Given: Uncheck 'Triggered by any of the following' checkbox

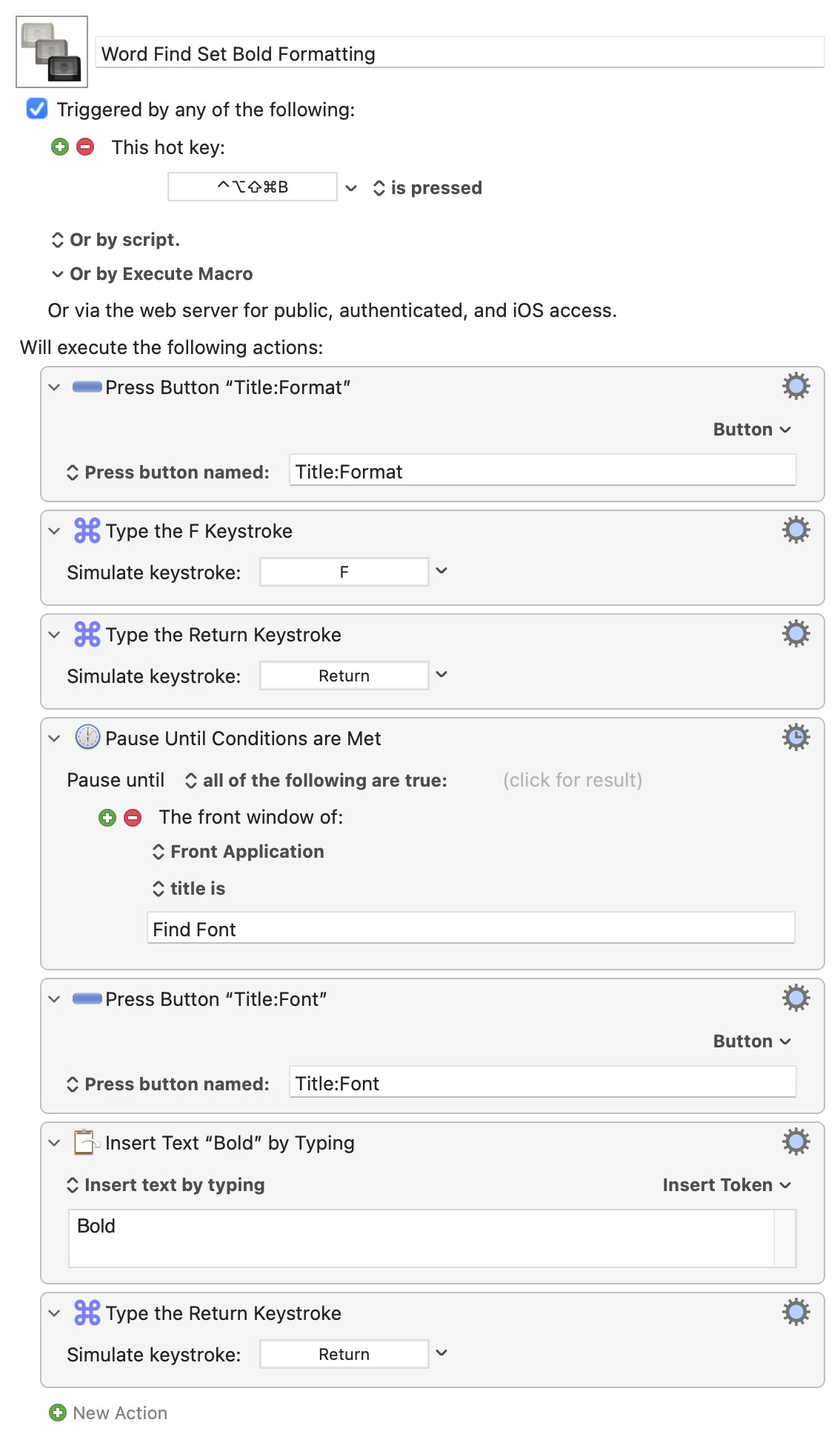Looking at the screenshot, I should [x=37, y=109].
